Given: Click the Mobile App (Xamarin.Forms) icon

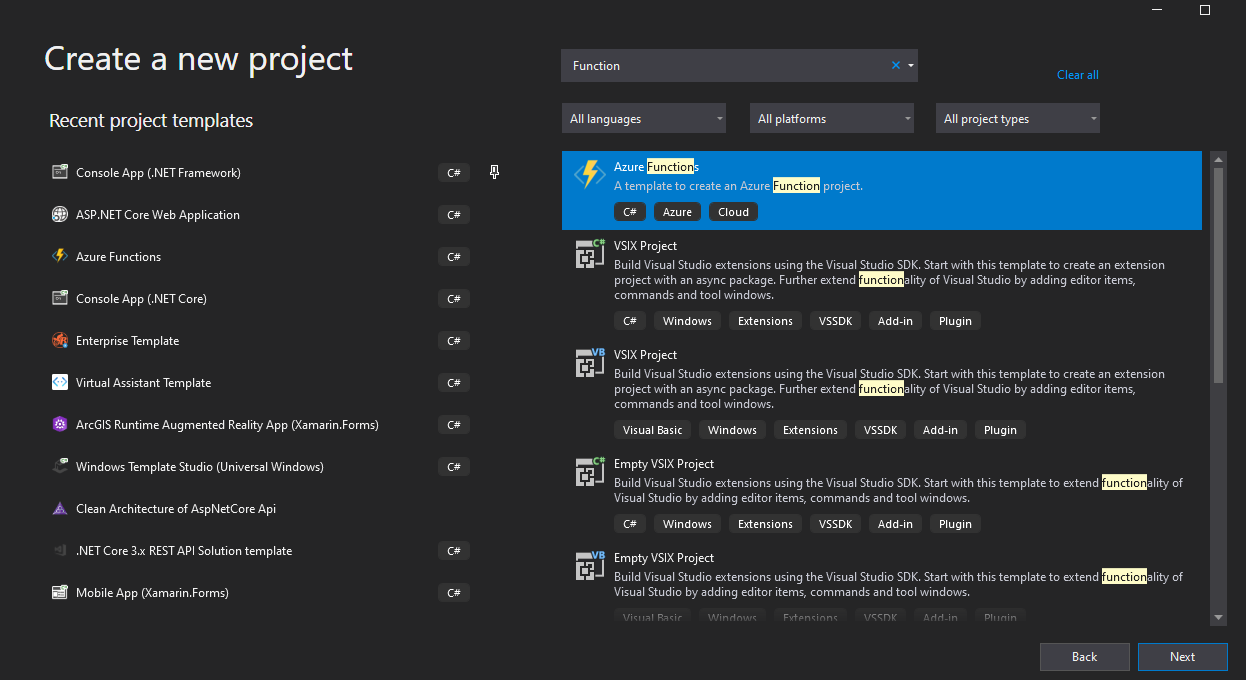Looking at the screenshot, I should 60,592.
